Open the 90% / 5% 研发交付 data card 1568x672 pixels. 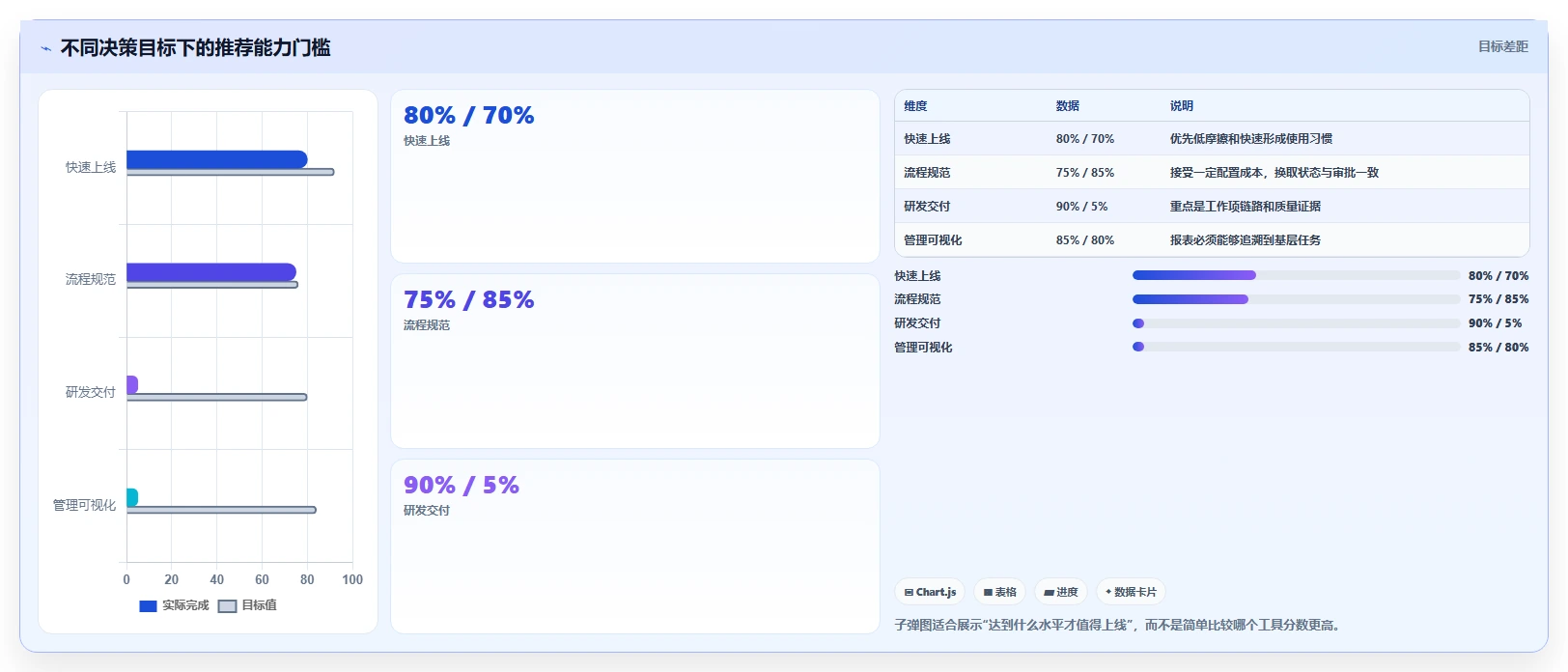[635, 546]
